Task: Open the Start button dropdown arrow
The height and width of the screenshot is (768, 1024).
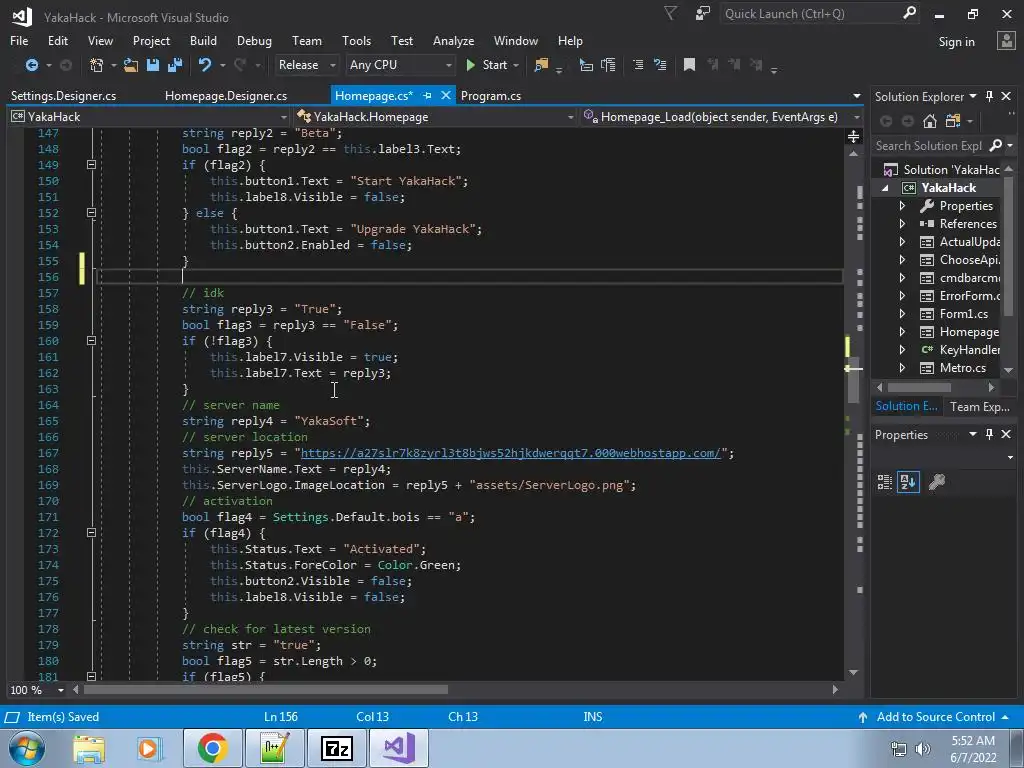Action: coord(516,65)
